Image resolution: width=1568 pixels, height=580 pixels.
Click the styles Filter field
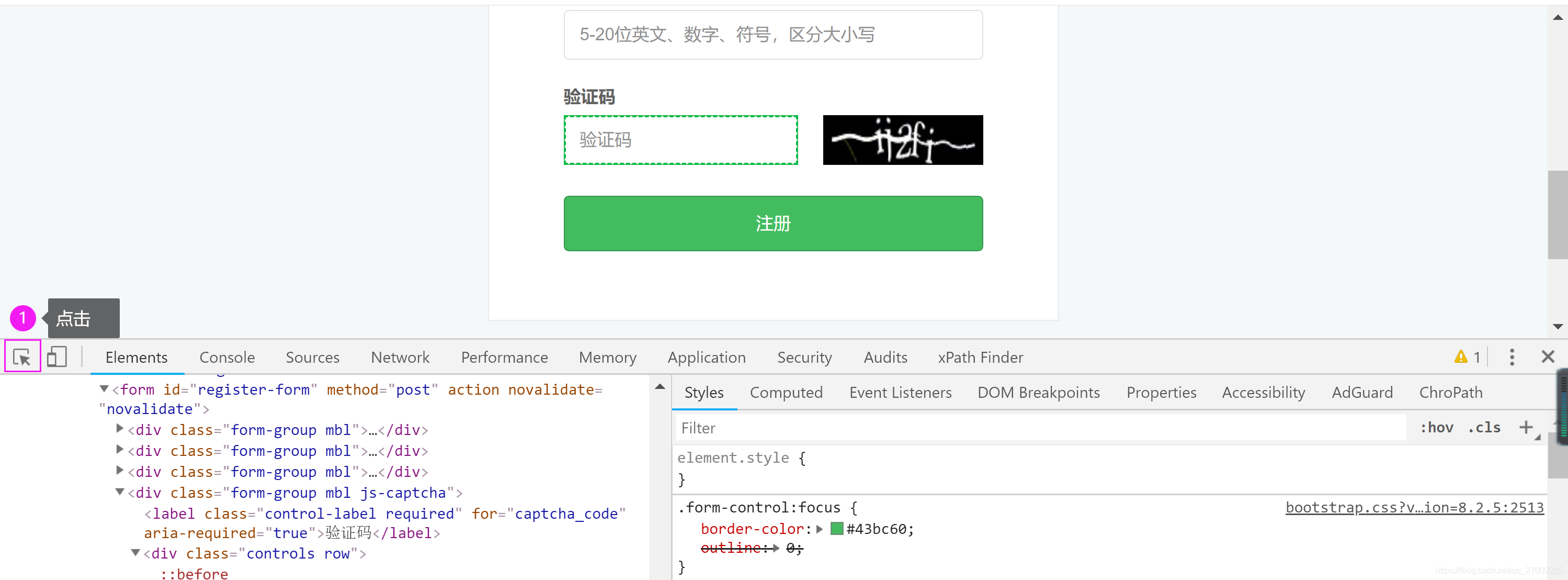tap(1041, 428)
